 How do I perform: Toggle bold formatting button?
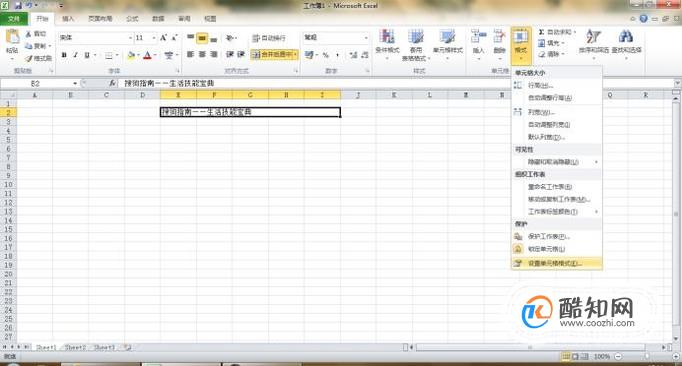click(64, 55)
